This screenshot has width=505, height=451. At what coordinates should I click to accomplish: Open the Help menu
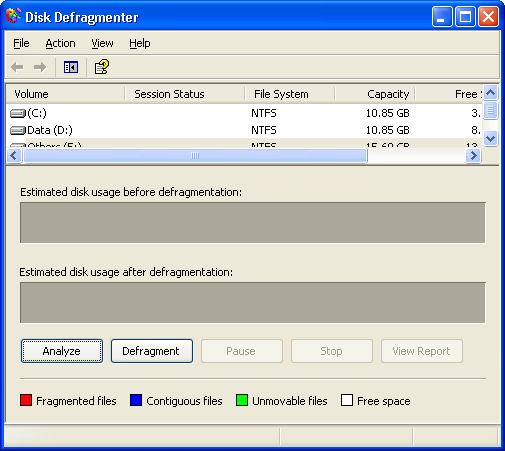point(140,43)
